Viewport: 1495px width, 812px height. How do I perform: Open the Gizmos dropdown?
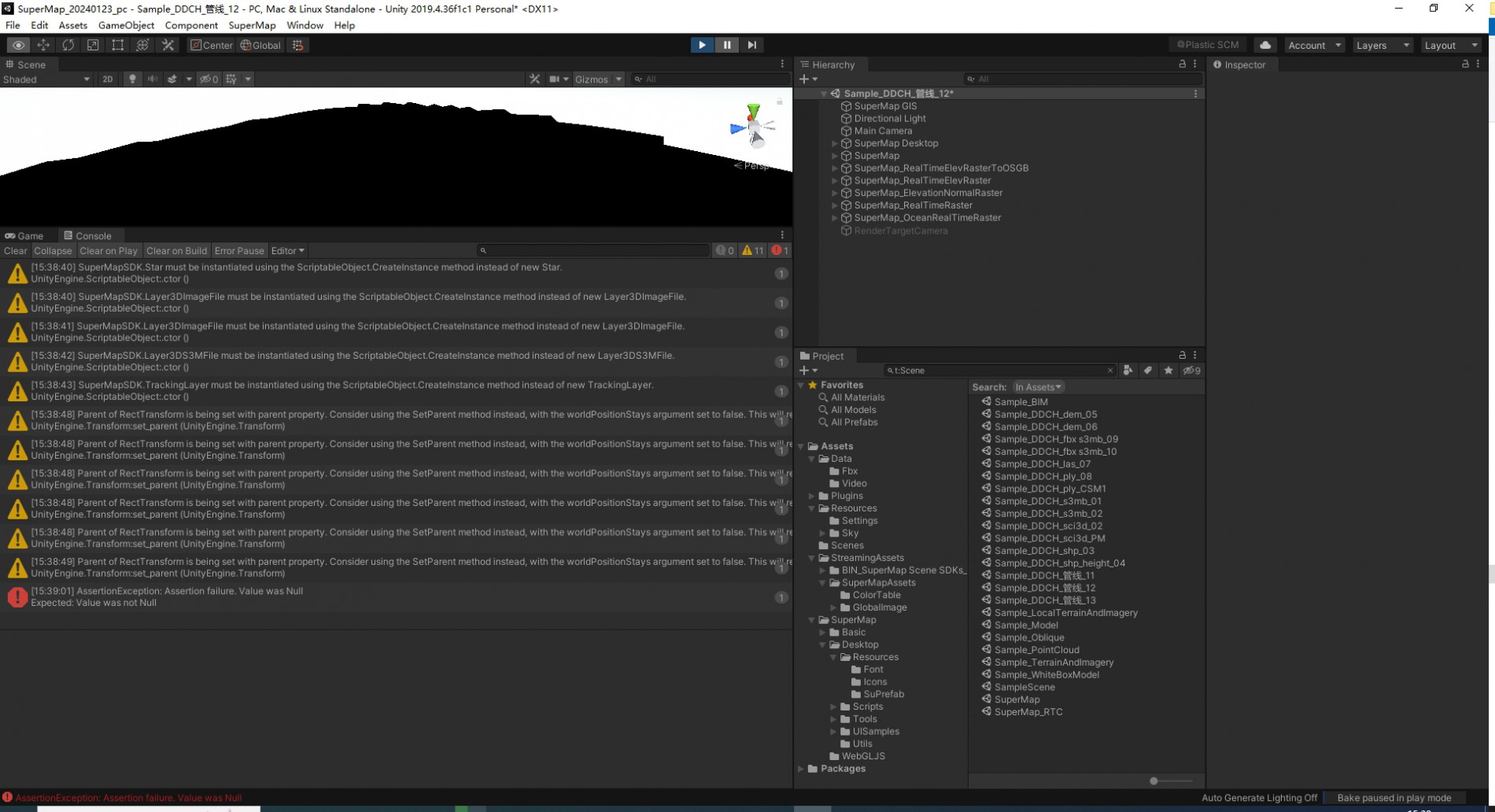point(598,79)
